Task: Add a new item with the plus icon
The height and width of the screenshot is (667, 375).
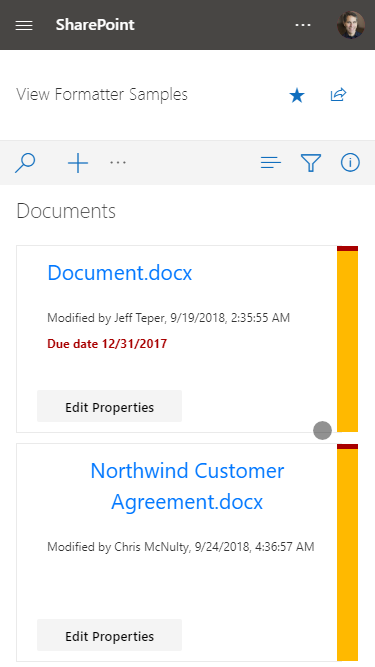Action: (x=78, y=163)
